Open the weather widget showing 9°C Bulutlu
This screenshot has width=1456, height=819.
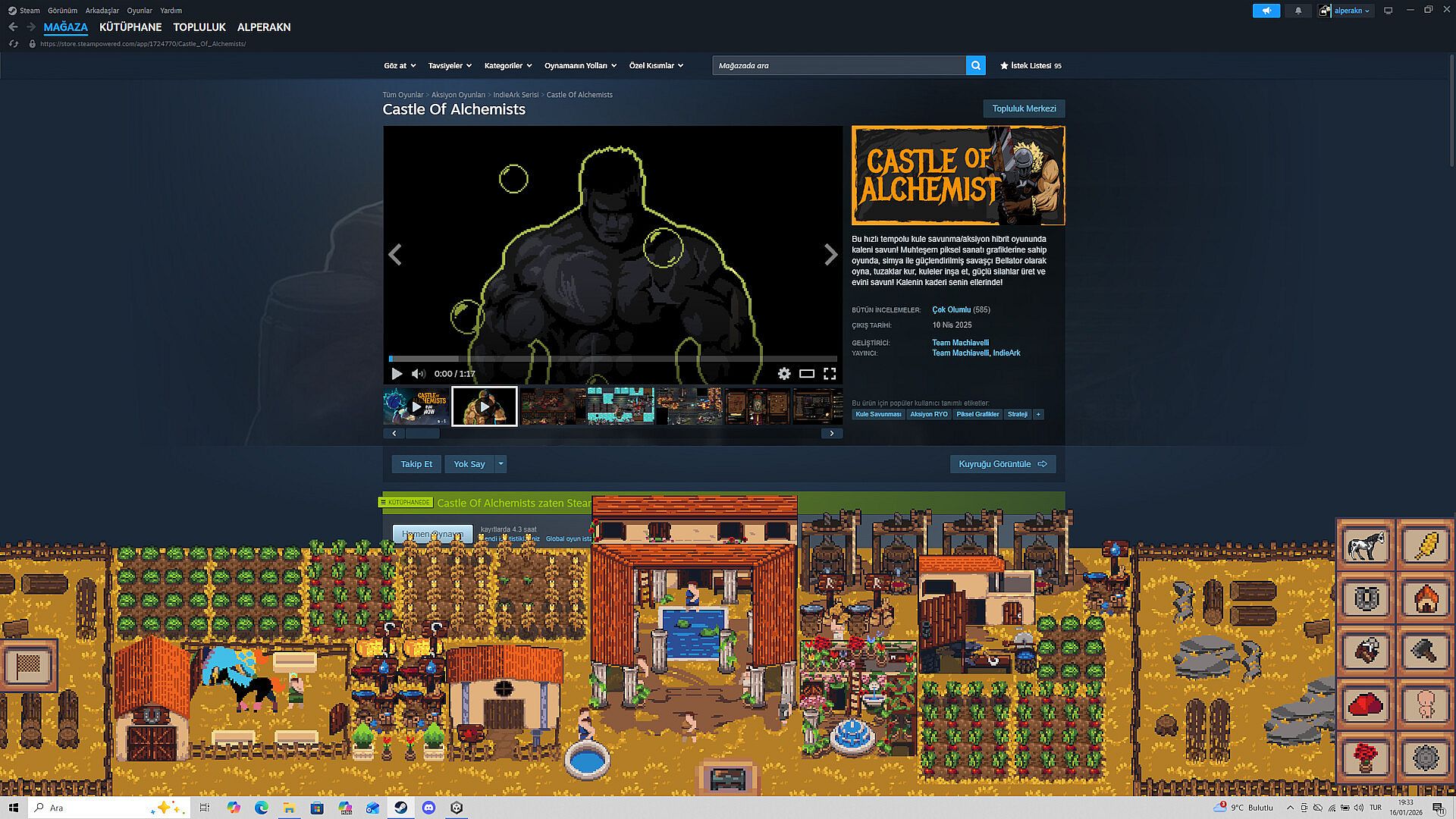pos(1244,808)
